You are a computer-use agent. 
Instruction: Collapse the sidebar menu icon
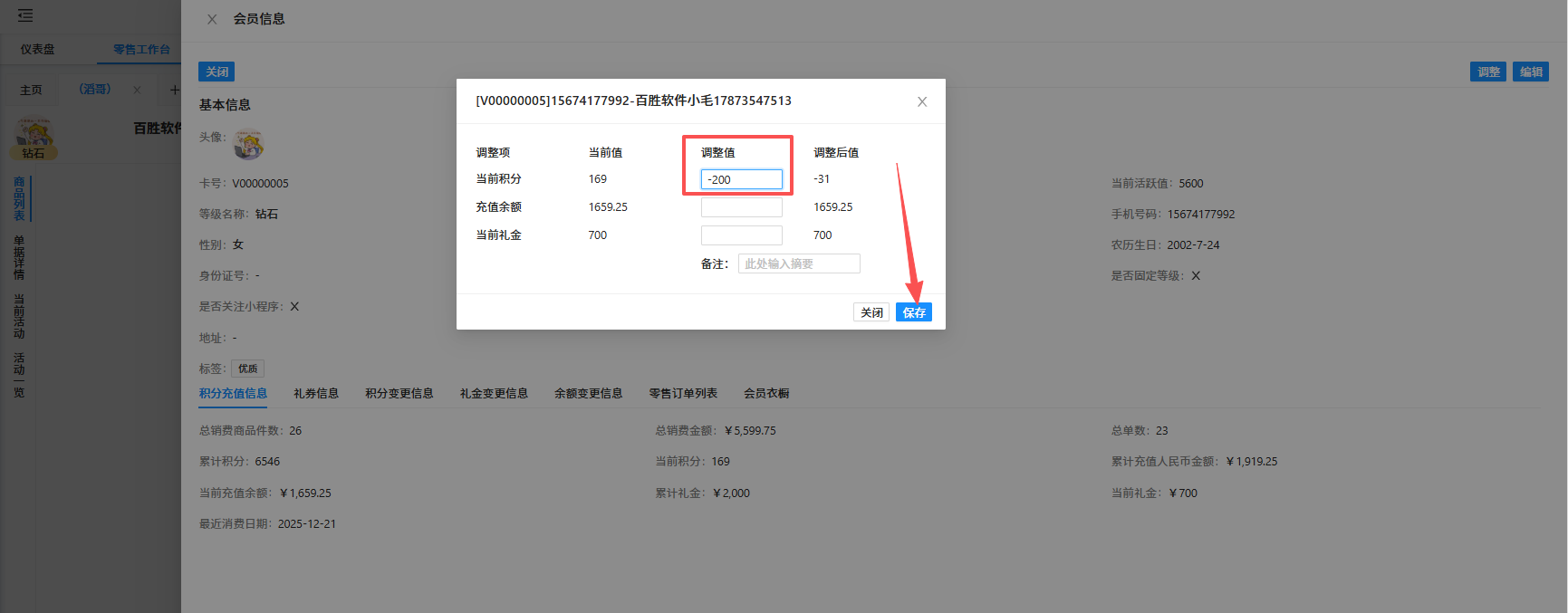point(25,15)
